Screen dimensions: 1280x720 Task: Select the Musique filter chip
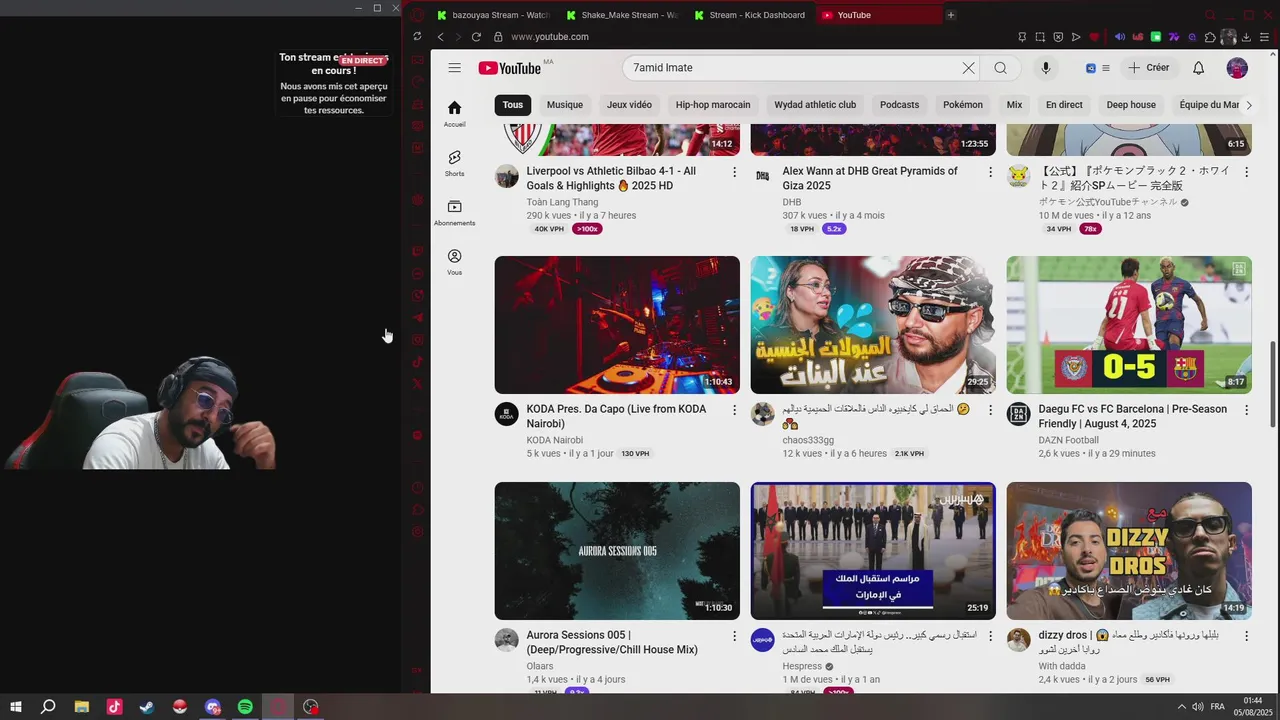pos(565,105)
